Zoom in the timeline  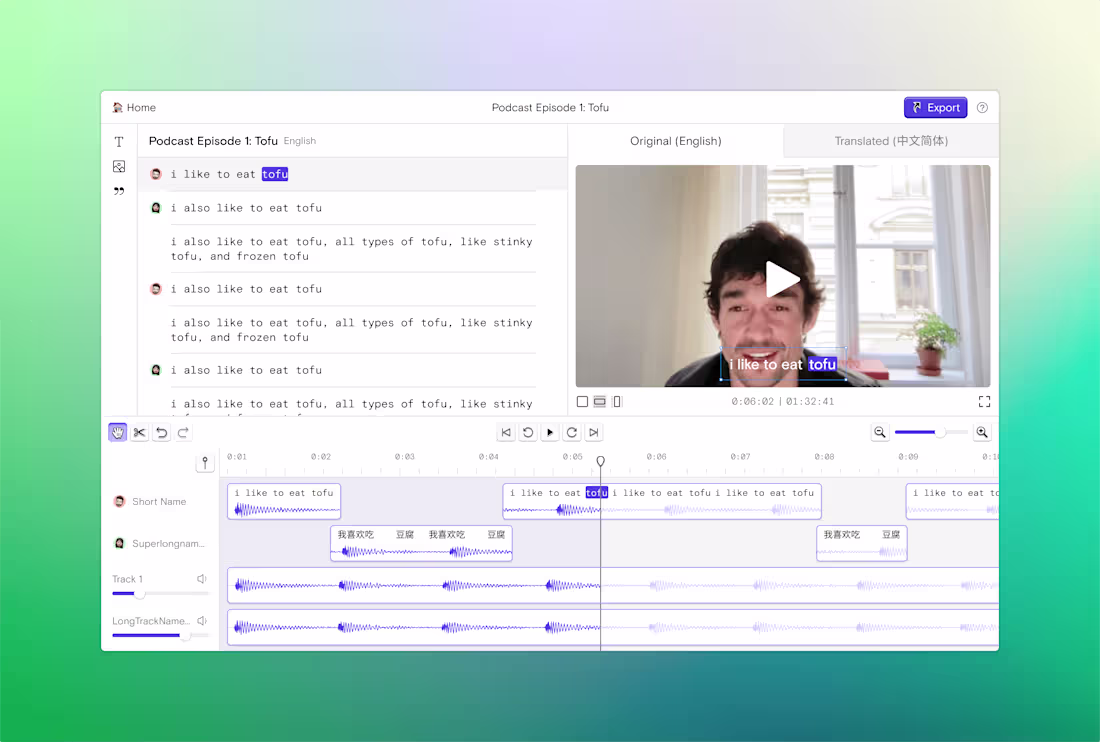982,432
